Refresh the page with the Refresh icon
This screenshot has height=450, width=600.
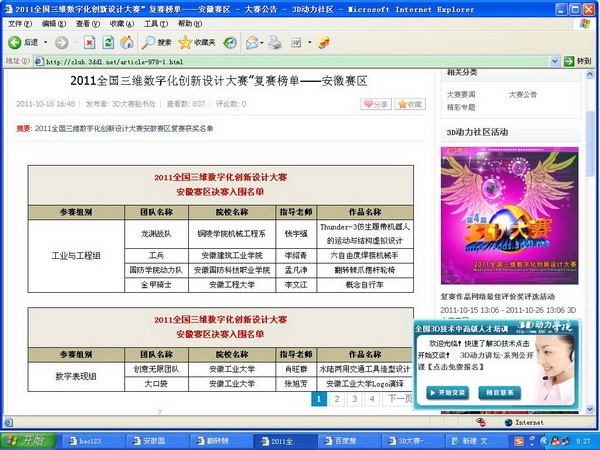tap(107, 42)
